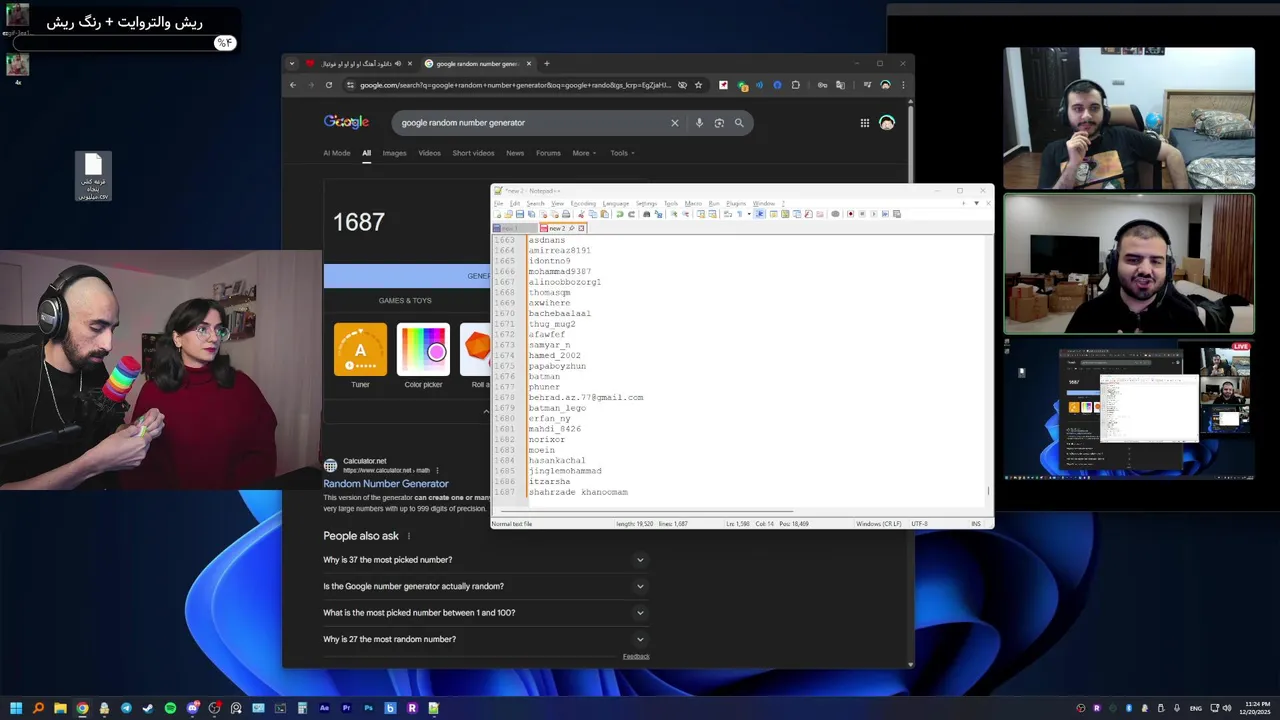Open Telegram from the taskbar
Viewport: 1280px width, 720px height.
point(126,708)
